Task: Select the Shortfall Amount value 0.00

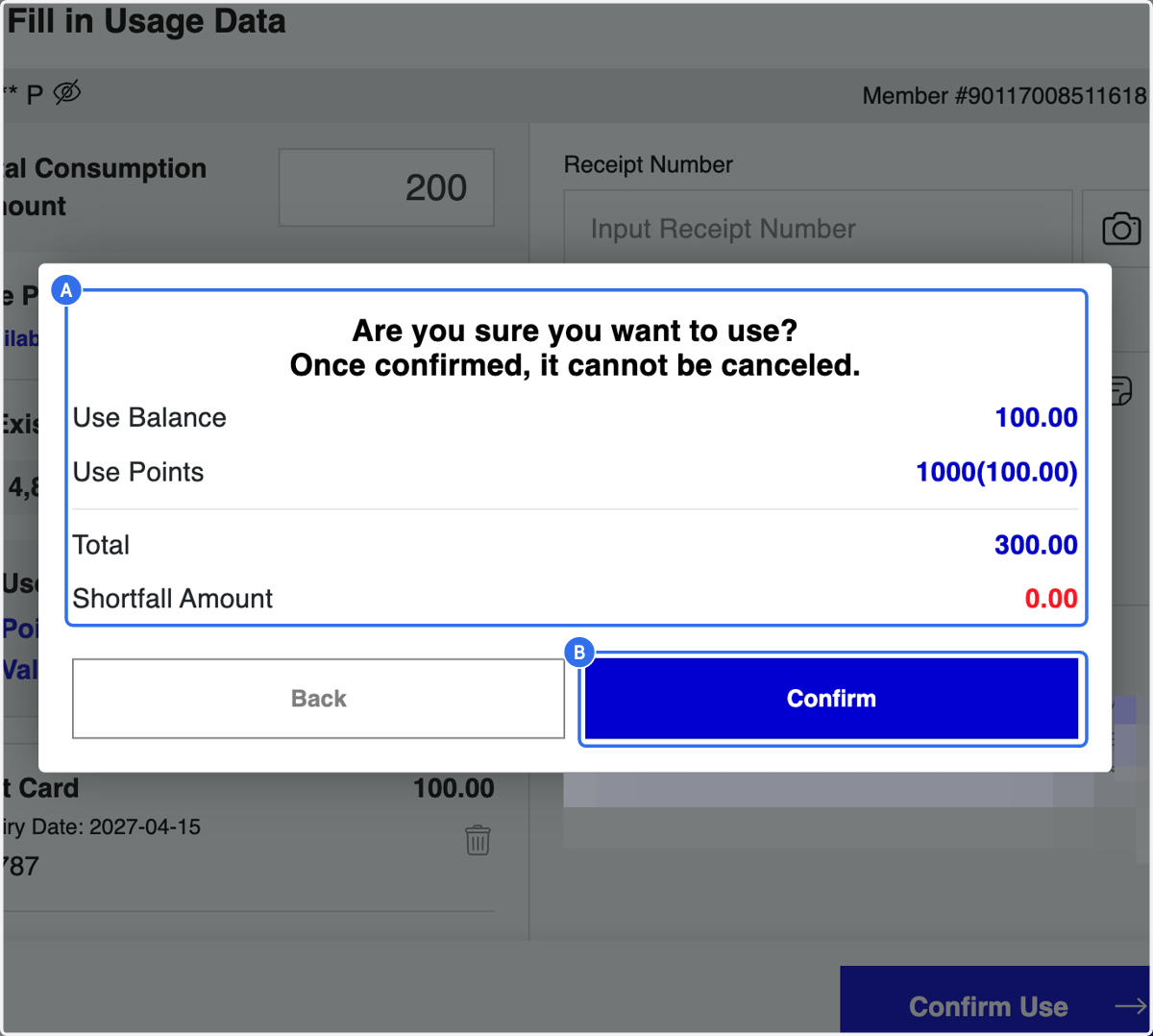Action: (1051, 599)
